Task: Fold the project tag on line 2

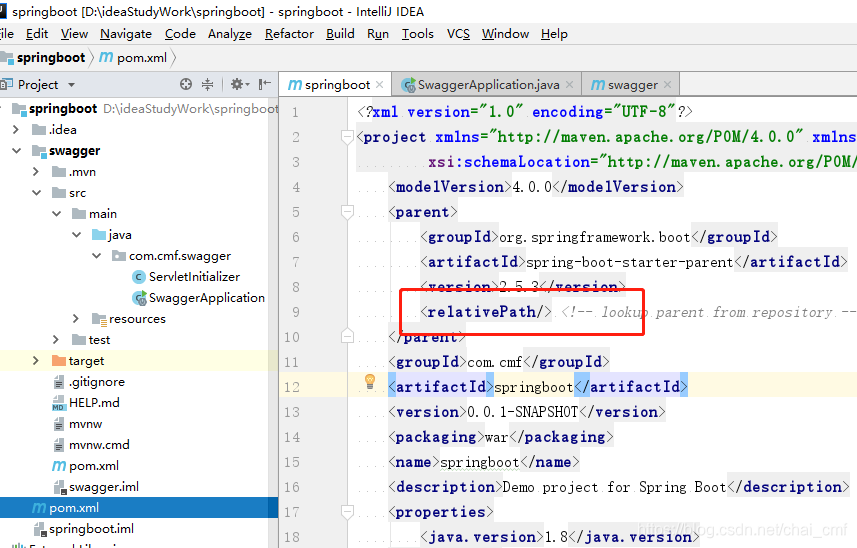Action: pyautogui.click(x=347, y=137)
